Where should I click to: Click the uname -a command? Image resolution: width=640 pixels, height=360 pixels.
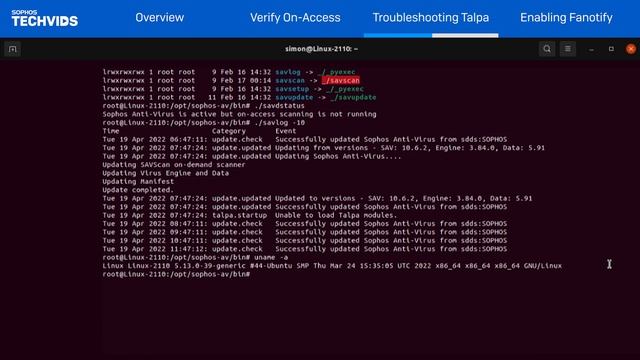pyautogui.click(x=271, y=258)
